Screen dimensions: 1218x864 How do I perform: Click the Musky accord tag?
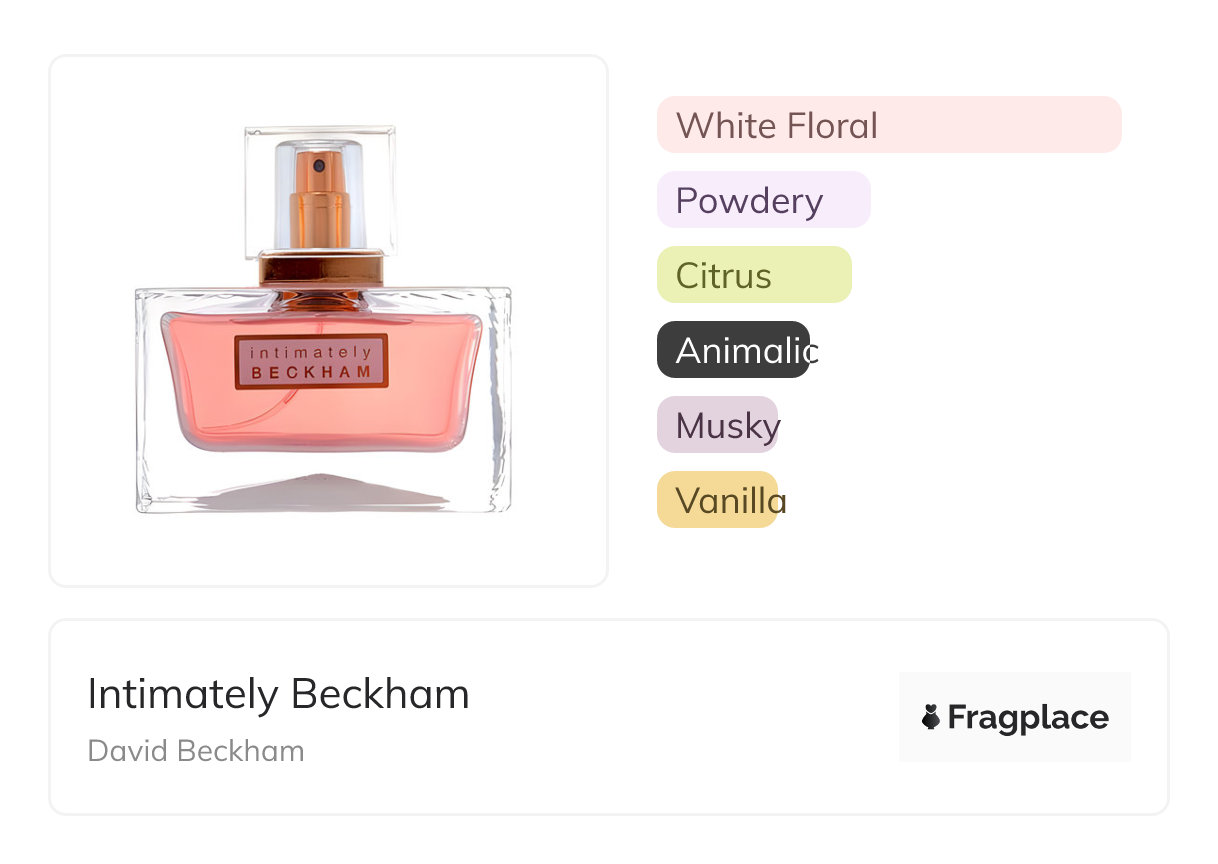[717, 425]
